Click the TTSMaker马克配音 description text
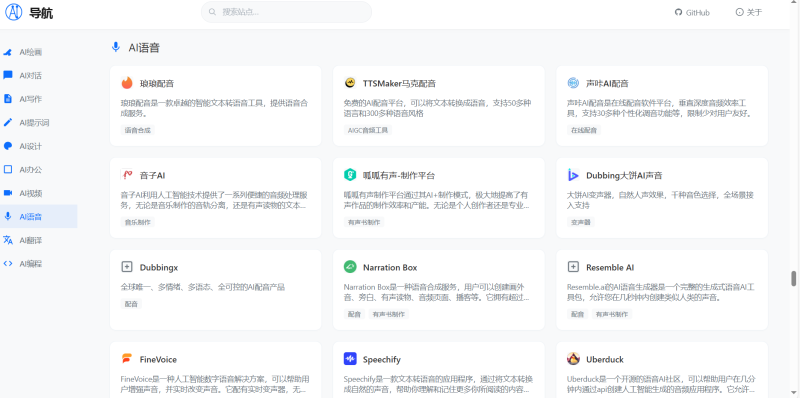 point(437,108)
